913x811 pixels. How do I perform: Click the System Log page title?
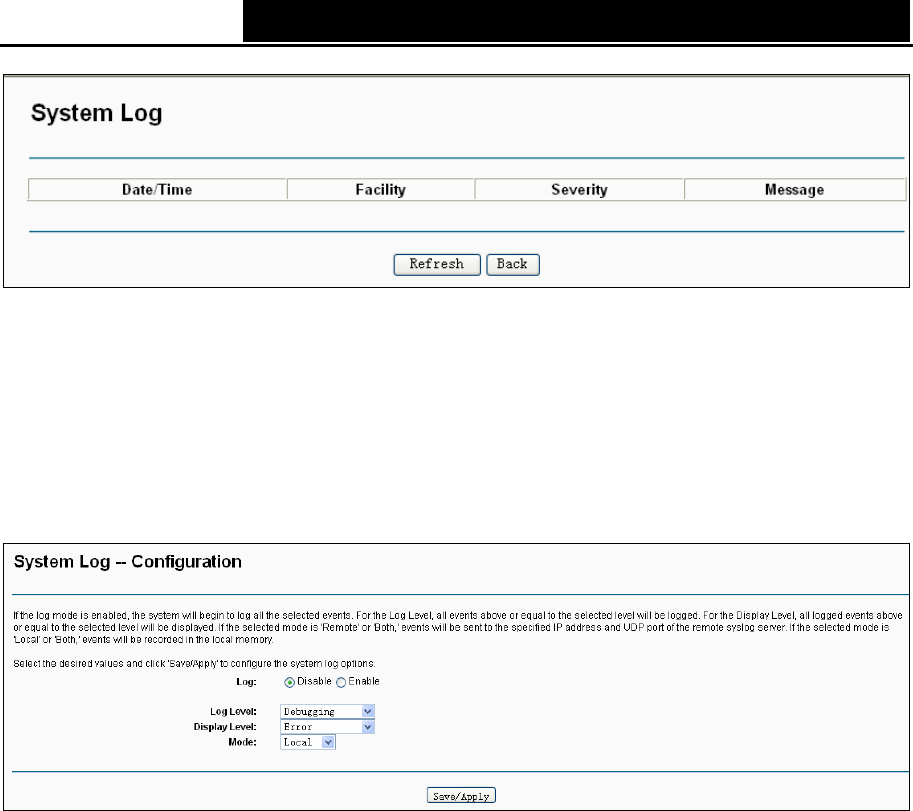point(97,113)
